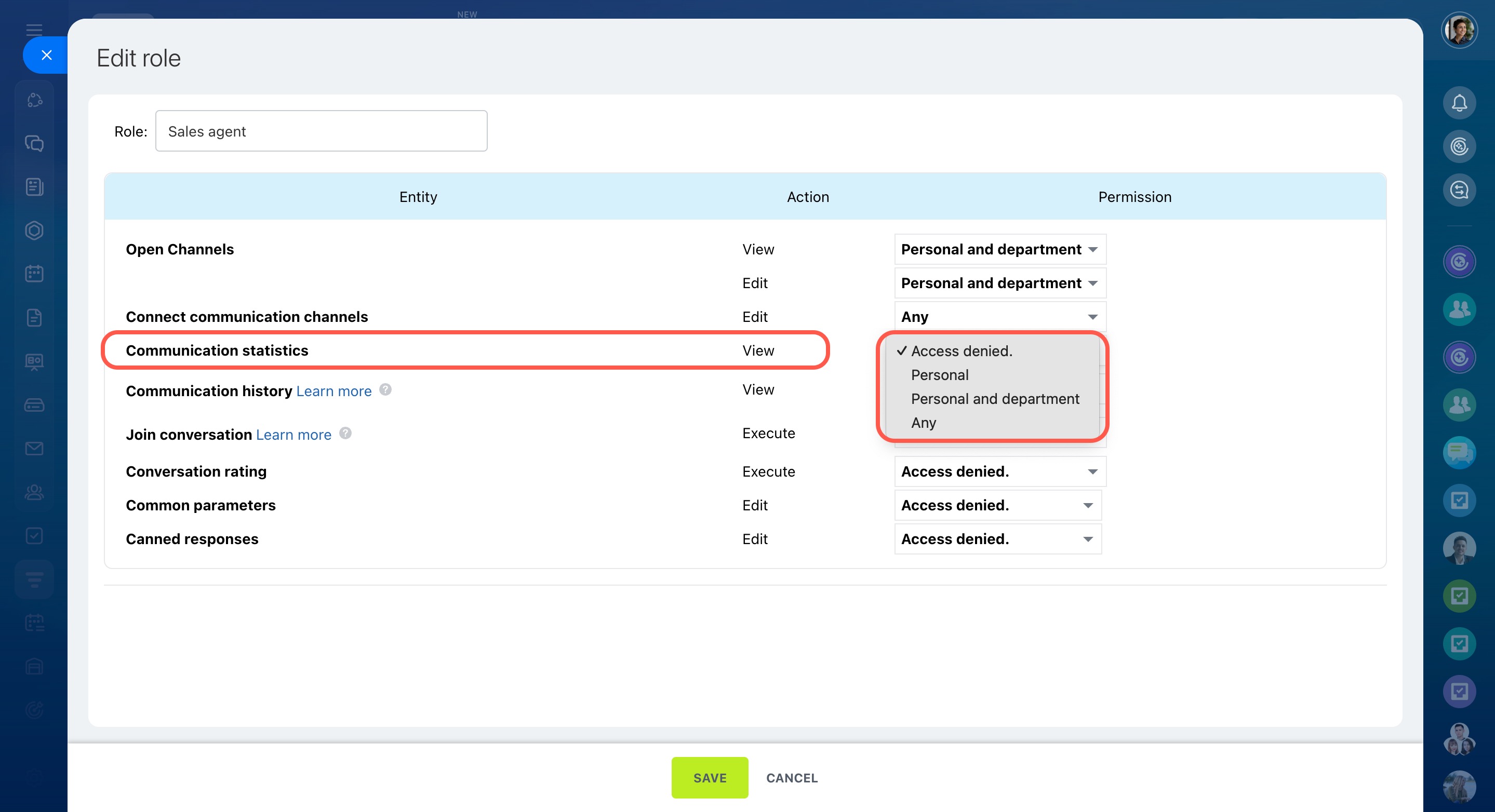Image resolution: width=1495 pixels, height=812 pixels.
Task: Close the Edit role slider panel
Action: point(46,55)
